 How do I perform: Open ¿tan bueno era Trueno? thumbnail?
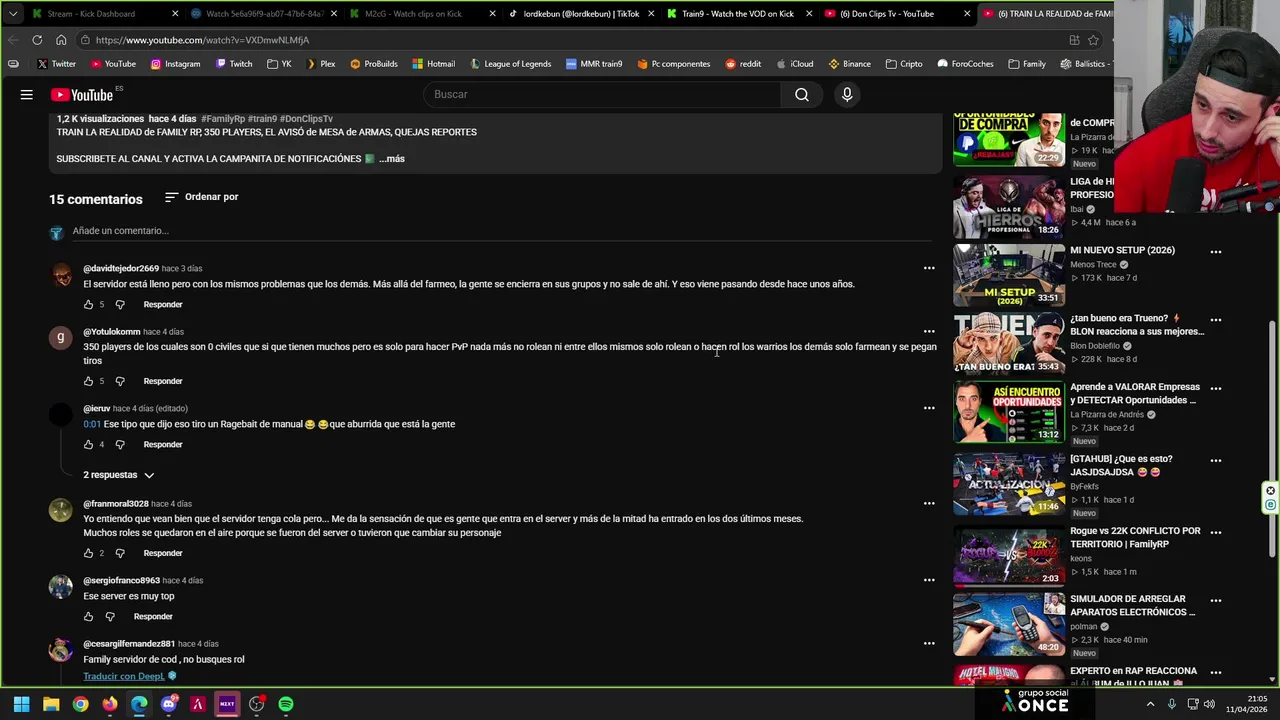(x=1009, y=343)
